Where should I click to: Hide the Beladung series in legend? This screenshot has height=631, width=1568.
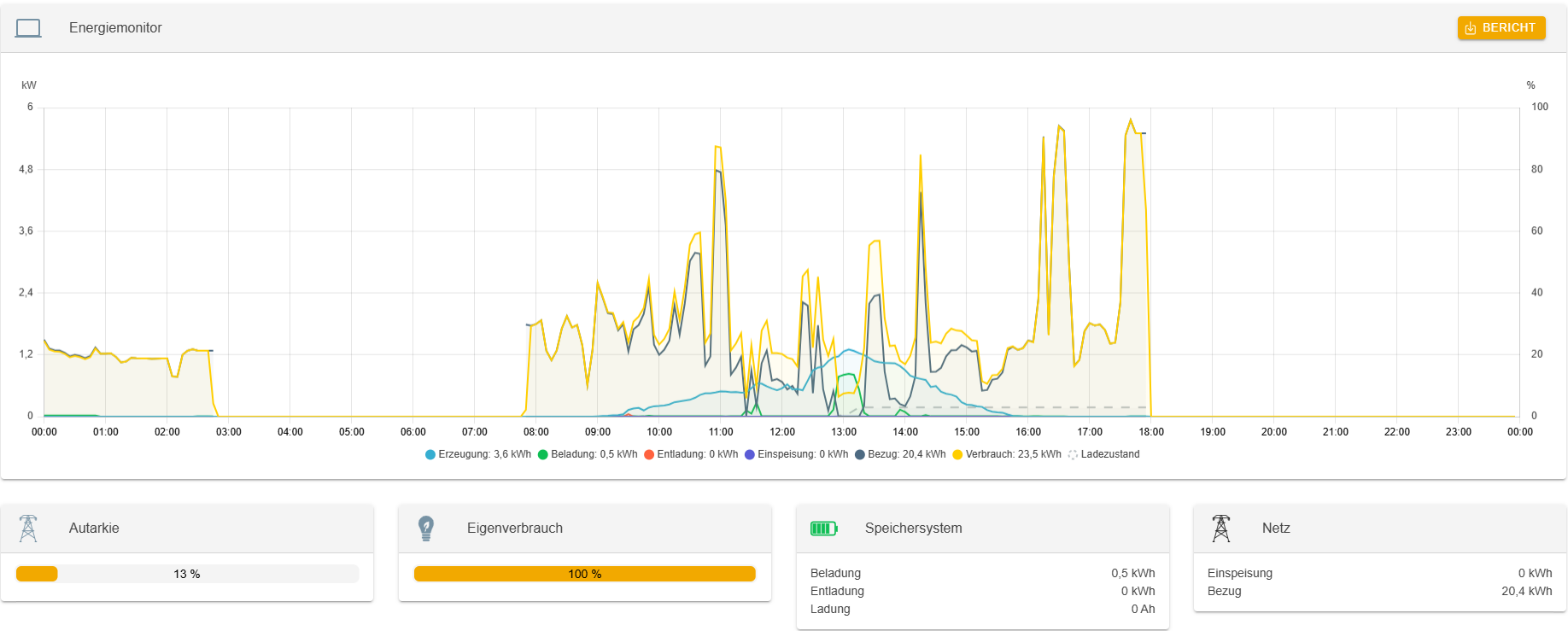588,454
